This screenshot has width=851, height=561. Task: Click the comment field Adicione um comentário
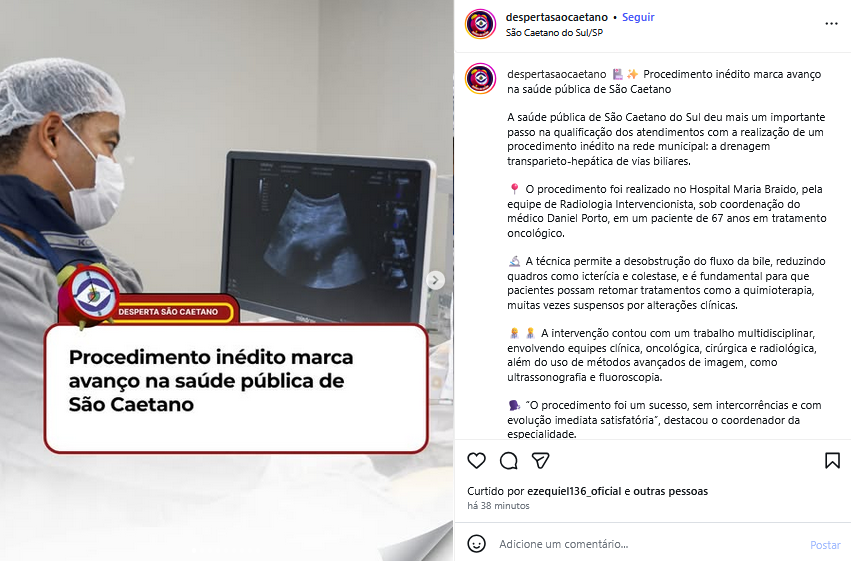(x=649, y=544)
